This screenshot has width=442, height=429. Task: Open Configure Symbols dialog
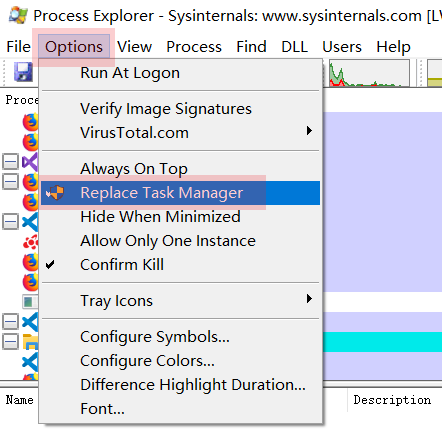[180, 337]
